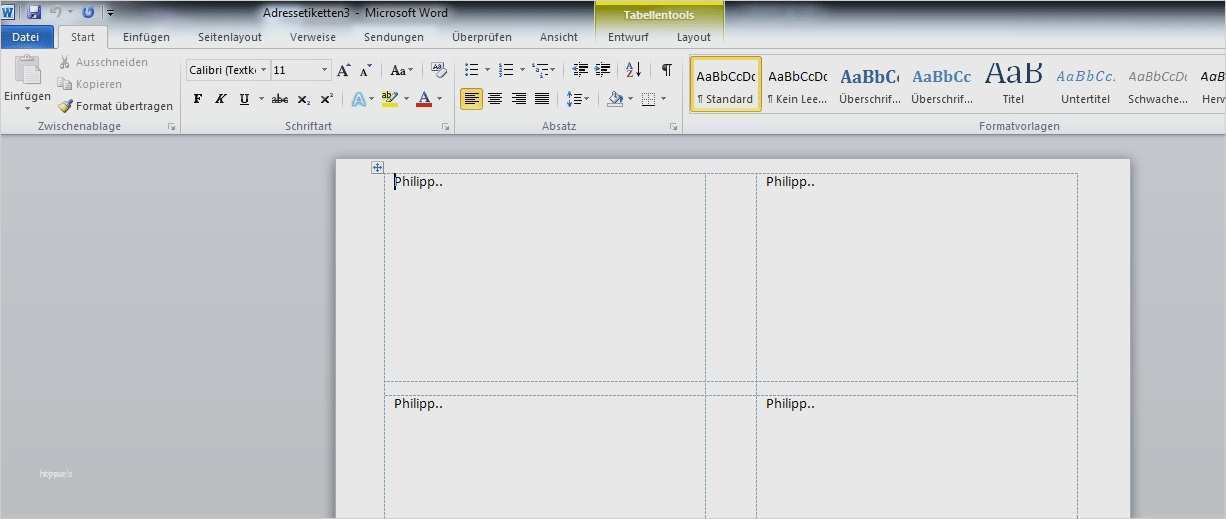Image resolution: width=1226 pixels, height=519 pixels.
Task: Switch to the Ansicht tab
Action: (x=559, y=37)
